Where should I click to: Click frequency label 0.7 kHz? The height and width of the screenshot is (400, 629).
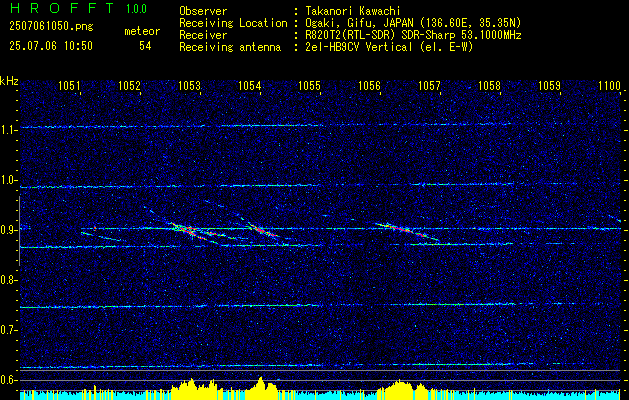click(8, 330)
